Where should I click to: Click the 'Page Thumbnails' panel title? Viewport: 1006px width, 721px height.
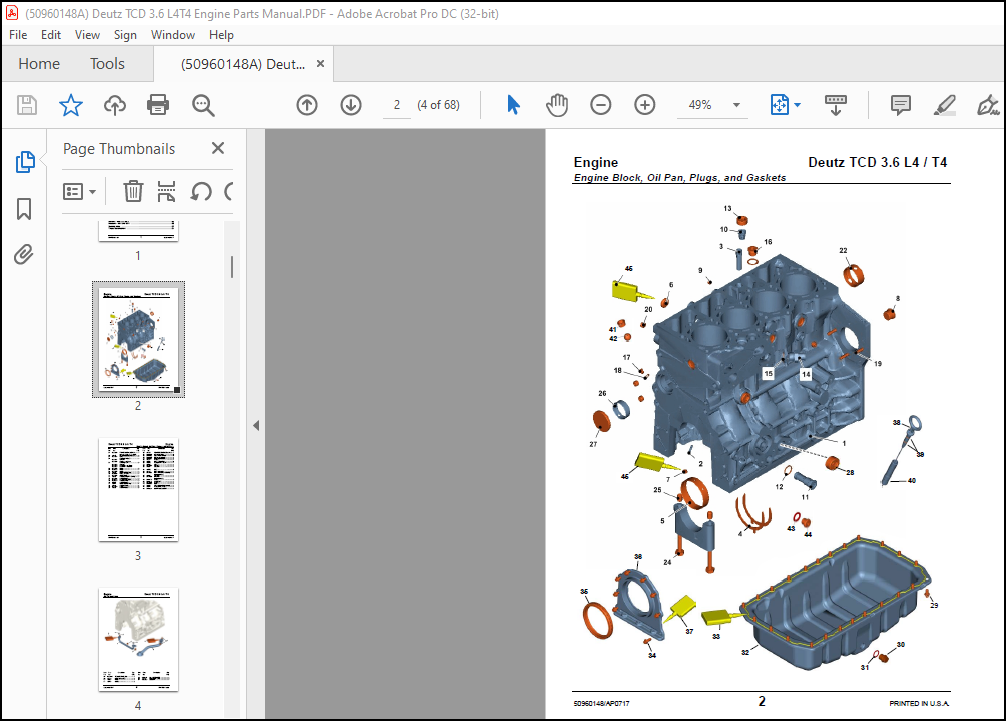pos(119,149)
